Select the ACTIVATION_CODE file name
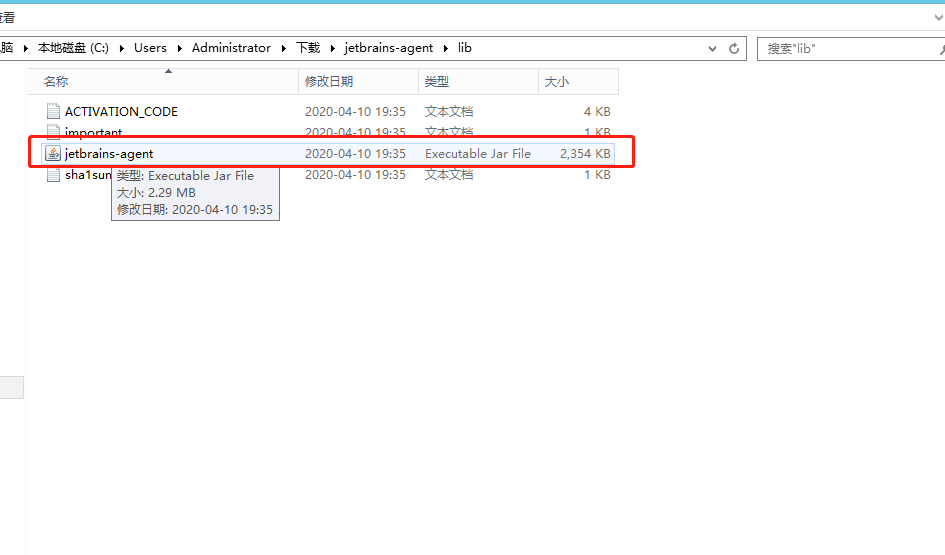The width and height of the screenshot is (945, 555). pos(121,111)
